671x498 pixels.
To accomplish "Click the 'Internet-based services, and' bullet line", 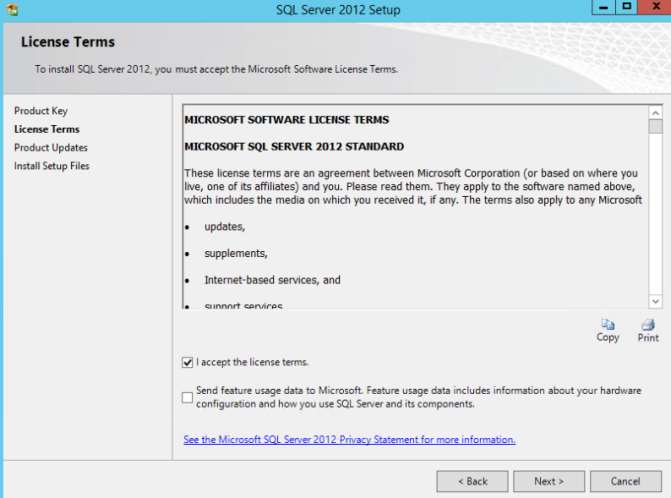I will [273, 280].
